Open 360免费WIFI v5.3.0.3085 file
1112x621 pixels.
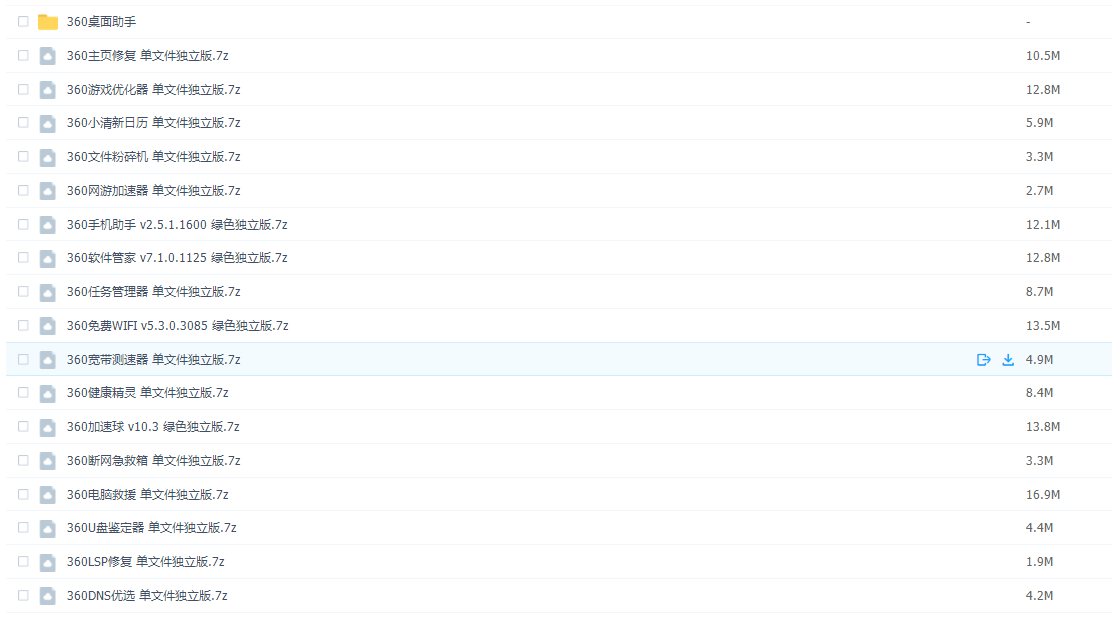coord(177,325)
